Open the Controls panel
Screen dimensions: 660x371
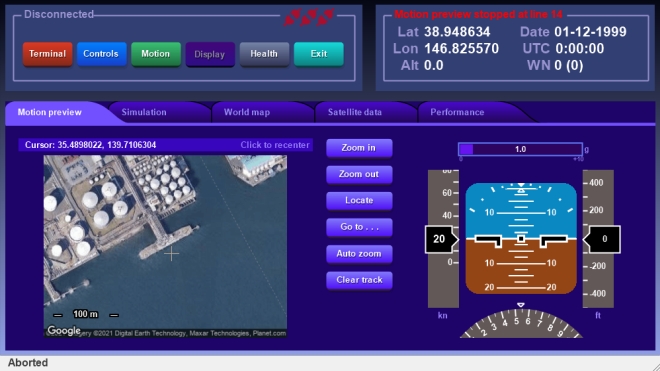pyautogui.click(x=101, y=54)
